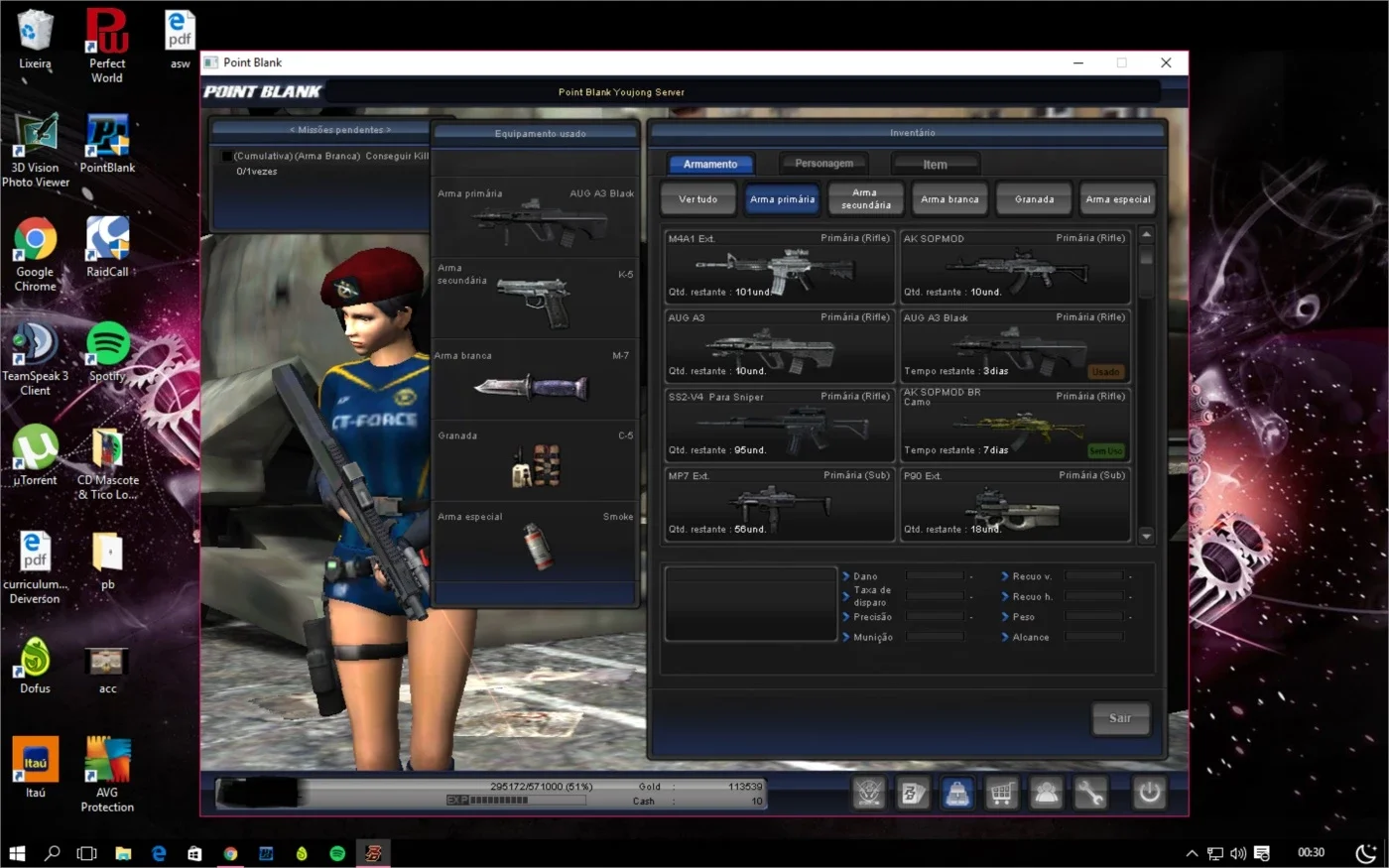Screen dimensions: 1389x868
Task: Click the Sair button
Action: point(1119,718)
